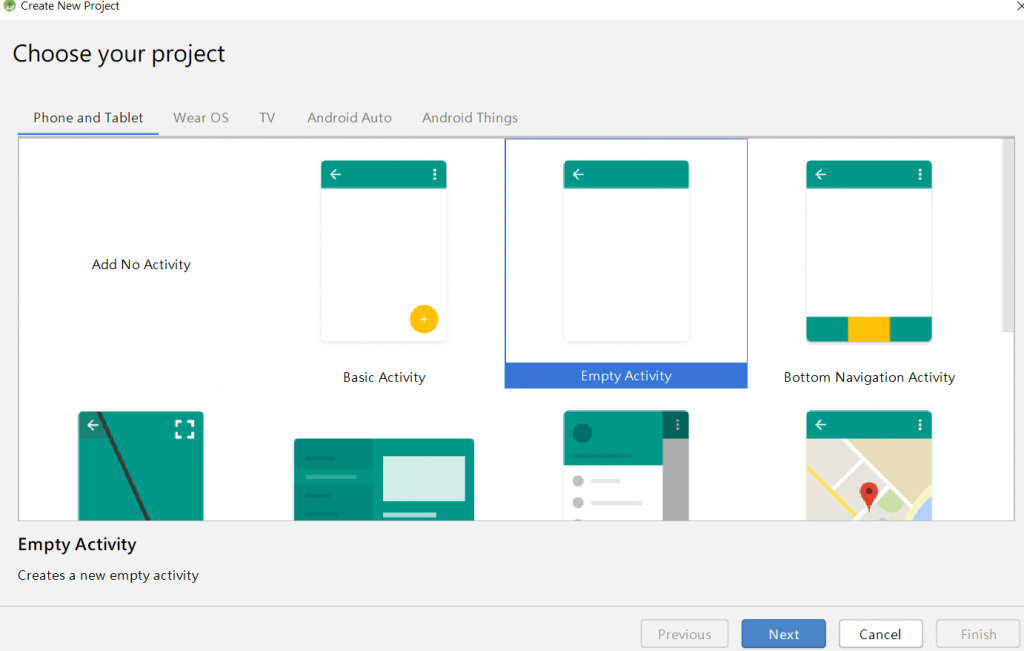
Task: Switch to the Android Auto tab
Action: pos(349,118)
